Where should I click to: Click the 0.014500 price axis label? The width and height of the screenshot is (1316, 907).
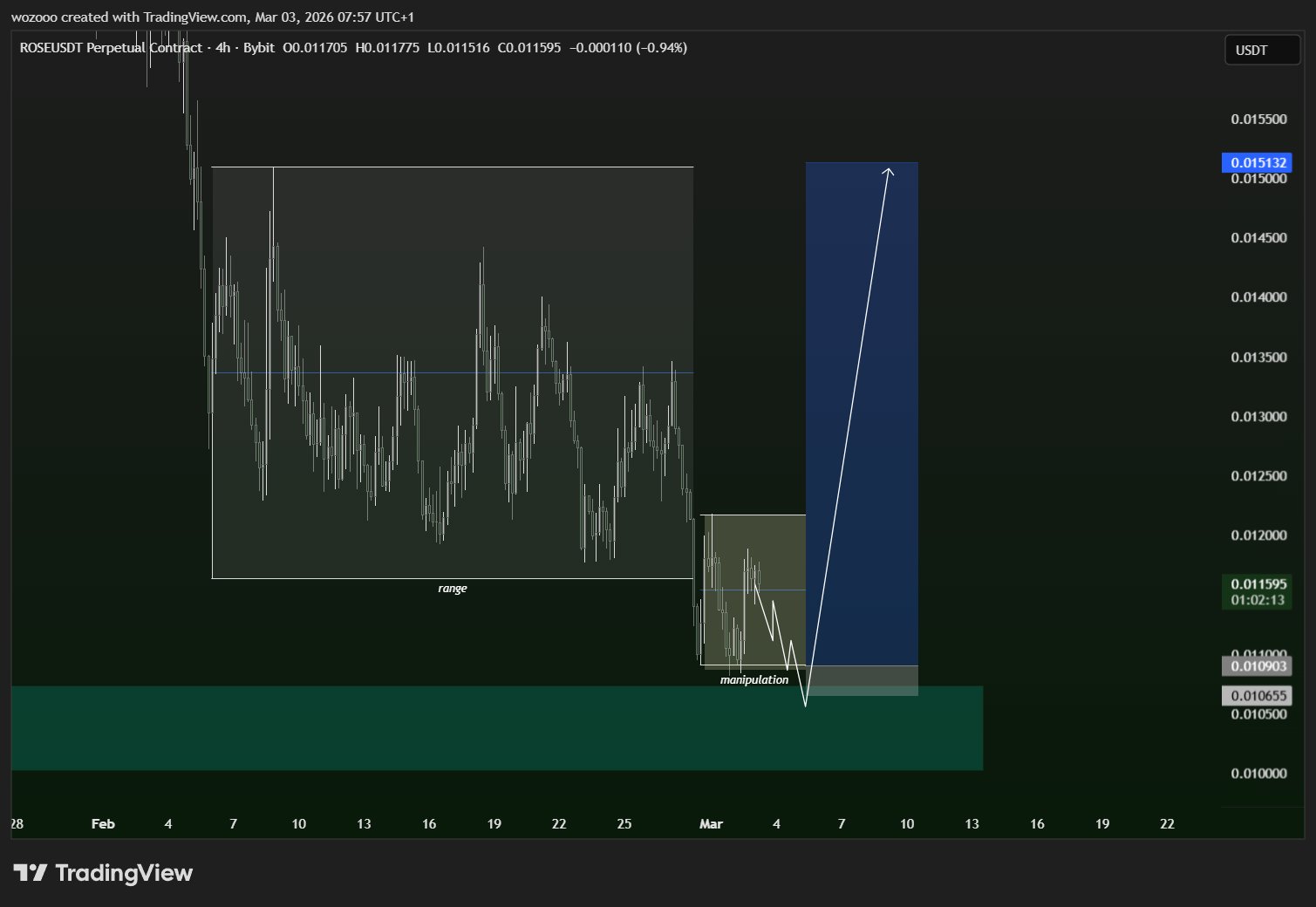point(1258,238)
